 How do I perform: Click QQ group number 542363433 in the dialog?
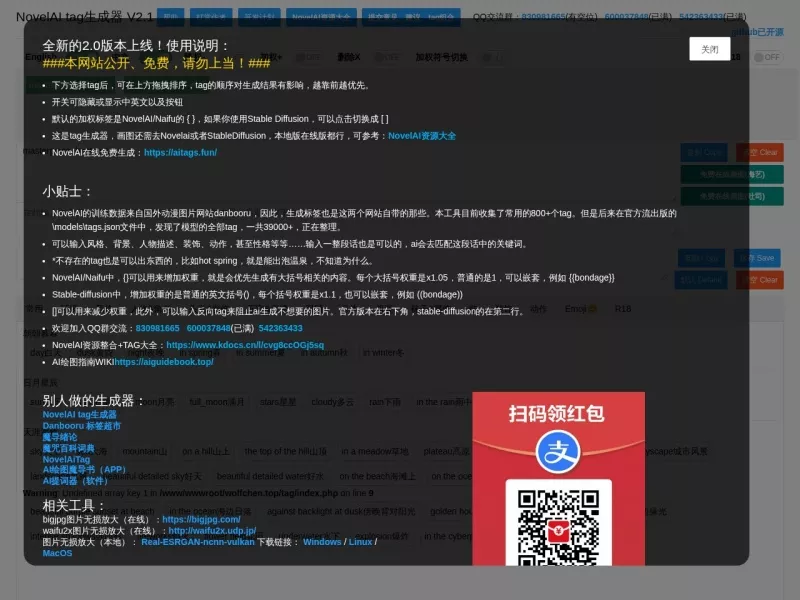pos(280,328)
